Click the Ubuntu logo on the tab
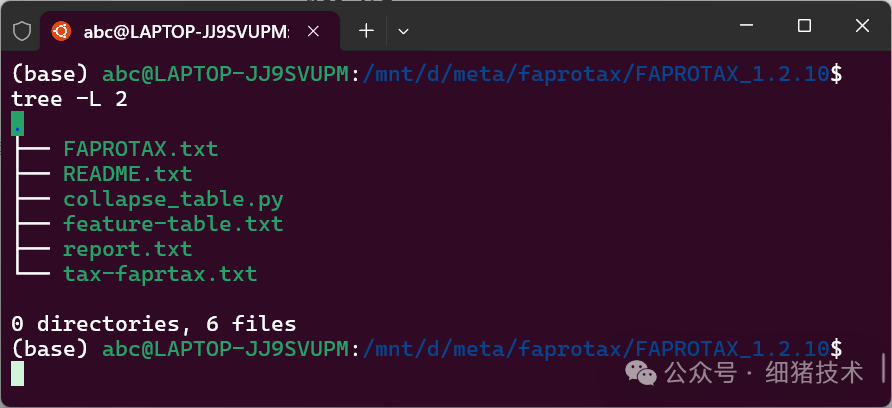Screen dimensions: 892x408 (62, 31)
